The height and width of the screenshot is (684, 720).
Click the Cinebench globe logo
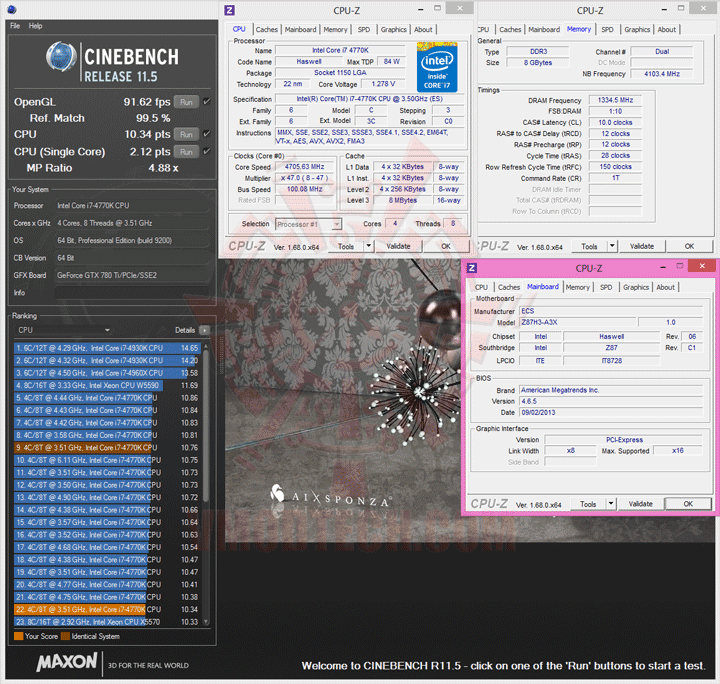tap(61, 57)
